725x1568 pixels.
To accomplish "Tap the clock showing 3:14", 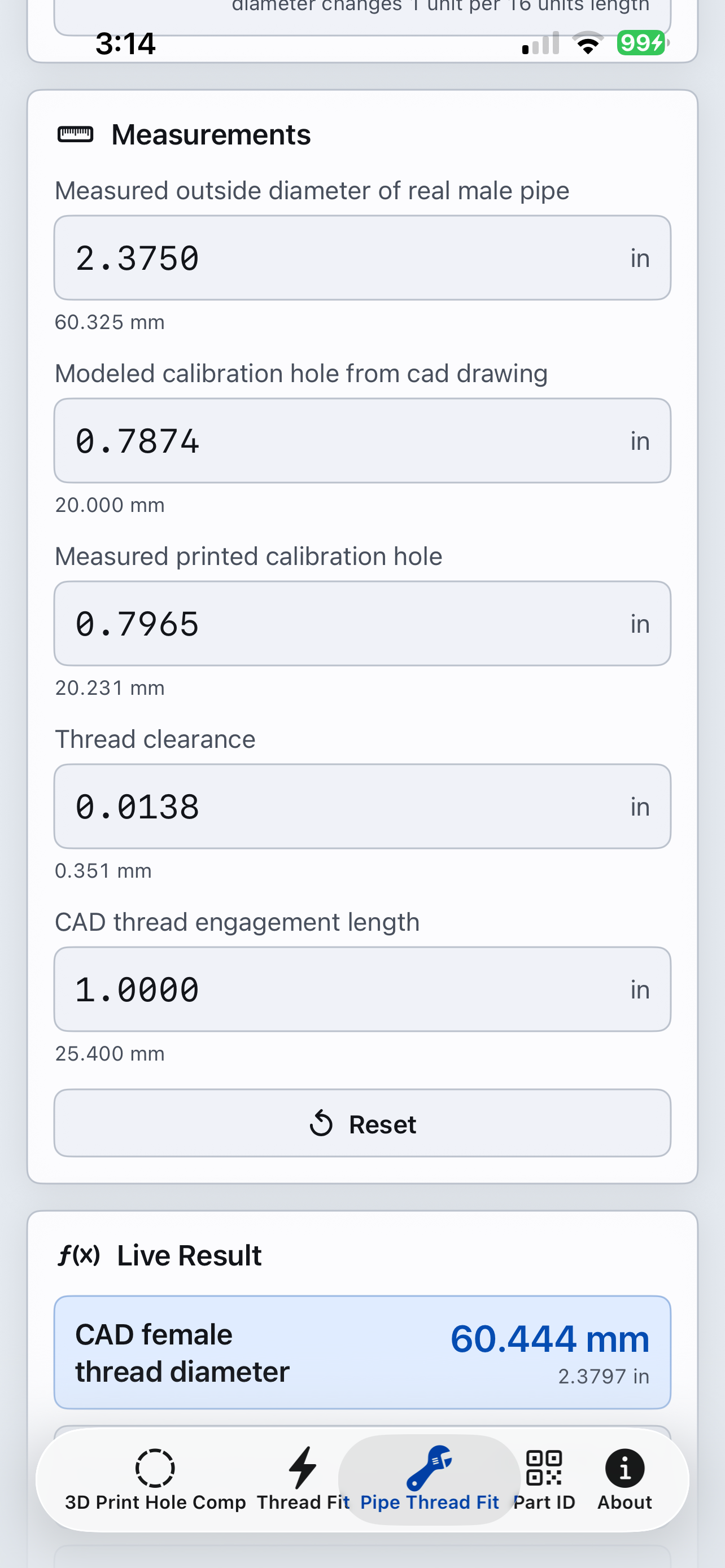I will pyautogui.click(x=125, y=44).
